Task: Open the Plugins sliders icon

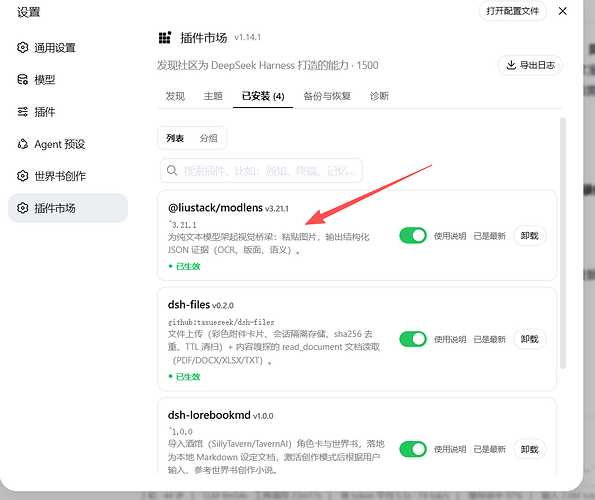Action: [22, 112]
